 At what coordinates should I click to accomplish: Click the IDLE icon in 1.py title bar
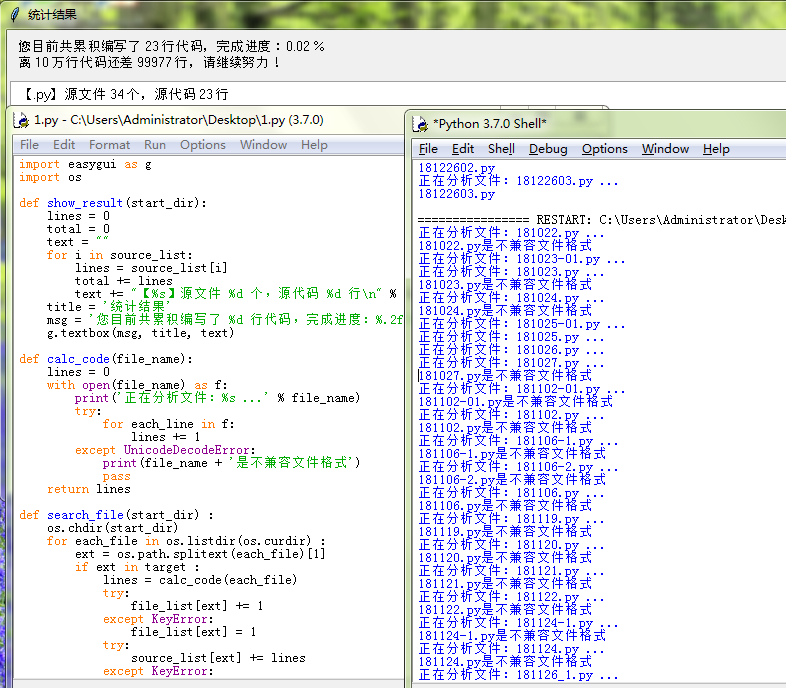point(21,120)
